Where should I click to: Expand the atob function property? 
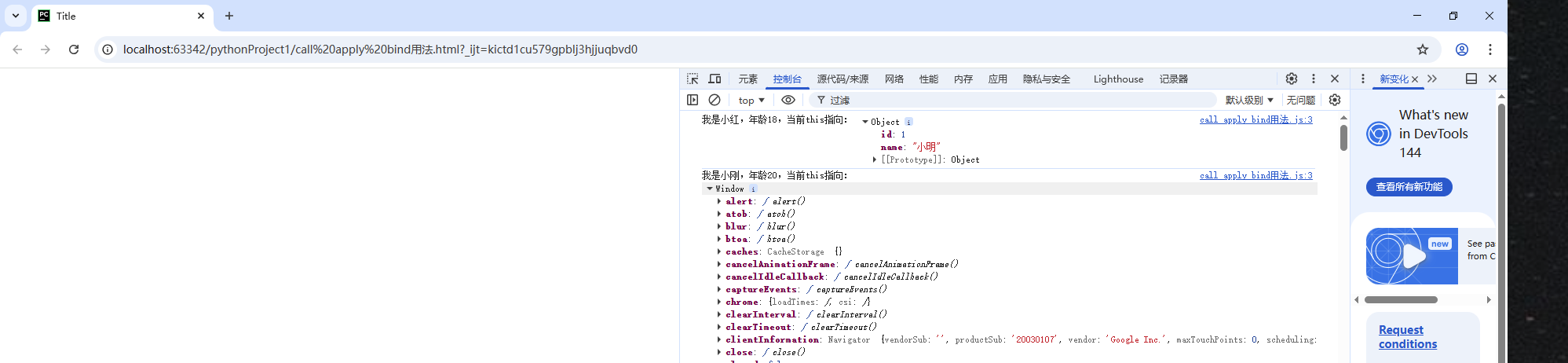719,214
